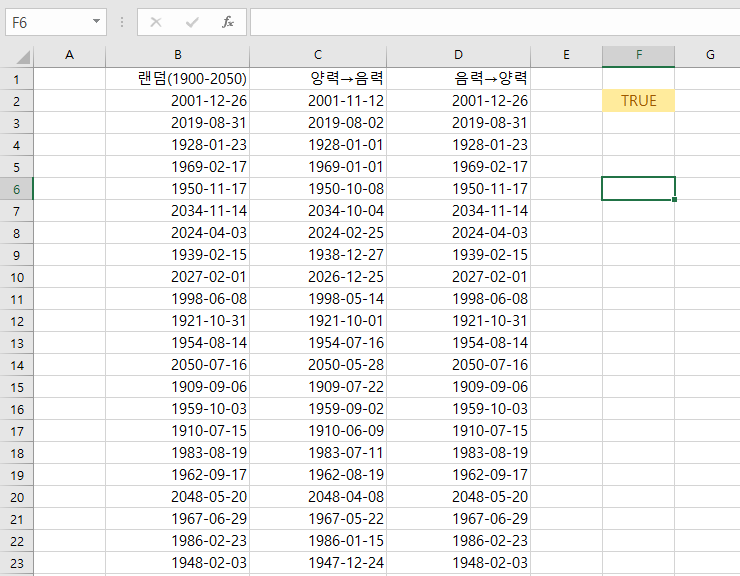This screenshot has height=576, width=740.
Task: Click the formula bar resize dots handle
Action: point(122,21)
